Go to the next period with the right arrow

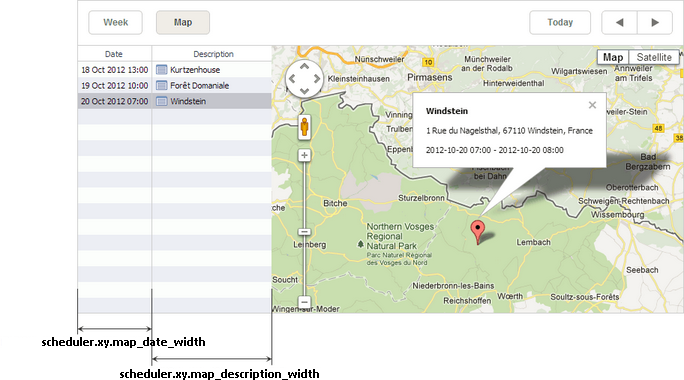pos(655,22)
